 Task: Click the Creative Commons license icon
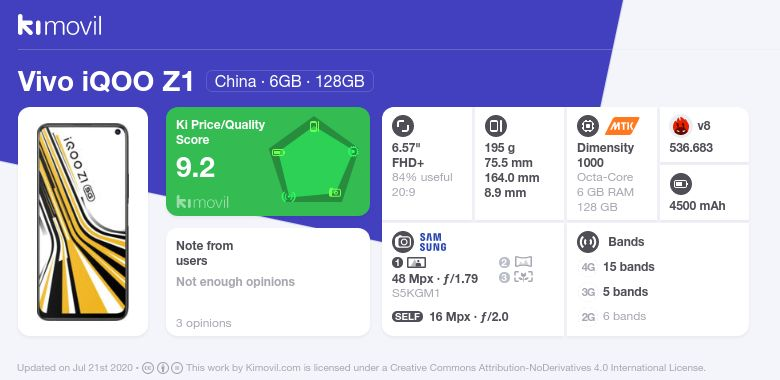click(x=147, y=368)
